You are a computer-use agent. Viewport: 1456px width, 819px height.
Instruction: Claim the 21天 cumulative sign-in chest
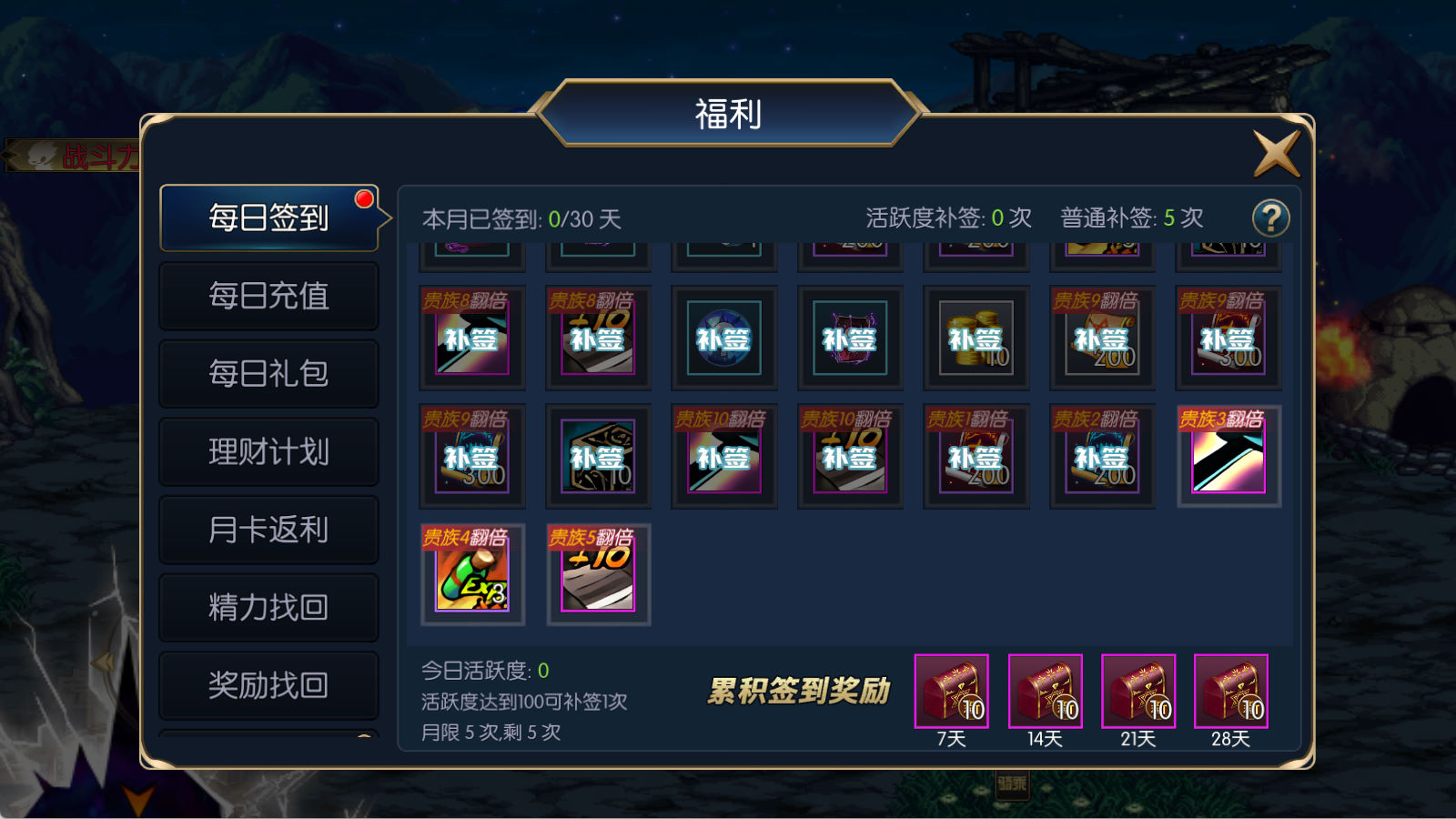[x=1138, y=691]
